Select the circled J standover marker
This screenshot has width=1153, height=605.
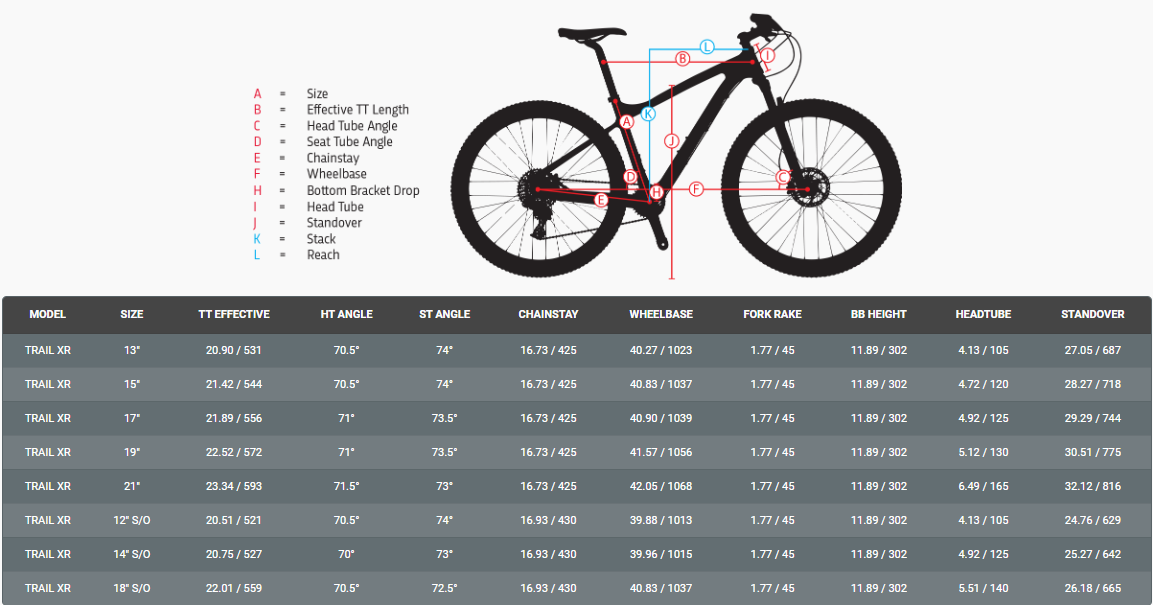pyautogui.click(x=672, y=141)
